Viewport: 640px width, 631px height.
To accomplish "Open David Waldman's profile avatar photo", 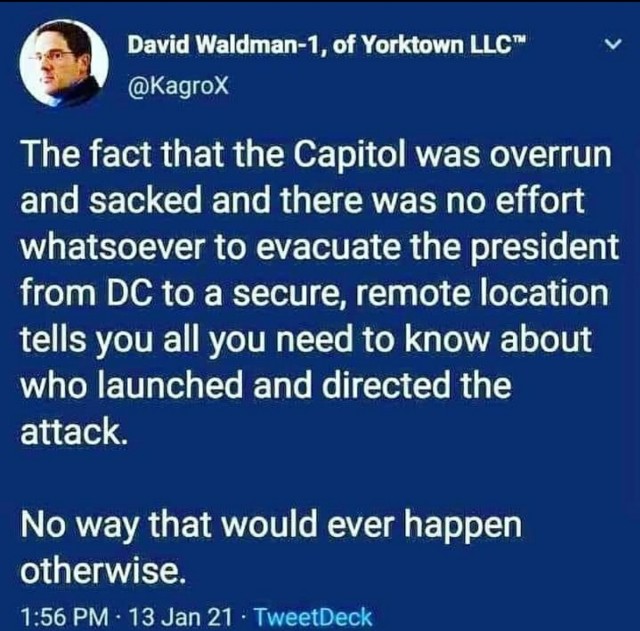I will click(63, 63).
